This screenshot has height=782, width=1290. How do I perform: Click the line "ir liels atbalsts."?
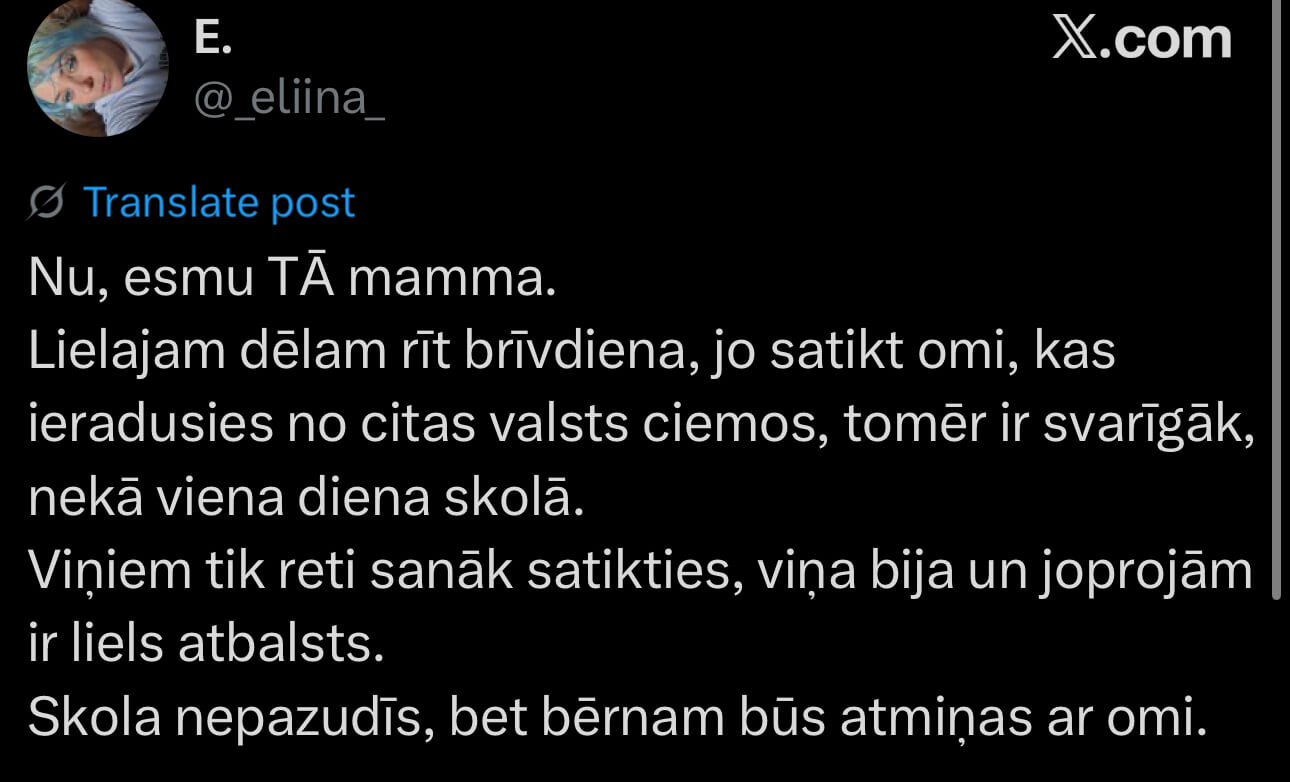click(x=206, y=645)
